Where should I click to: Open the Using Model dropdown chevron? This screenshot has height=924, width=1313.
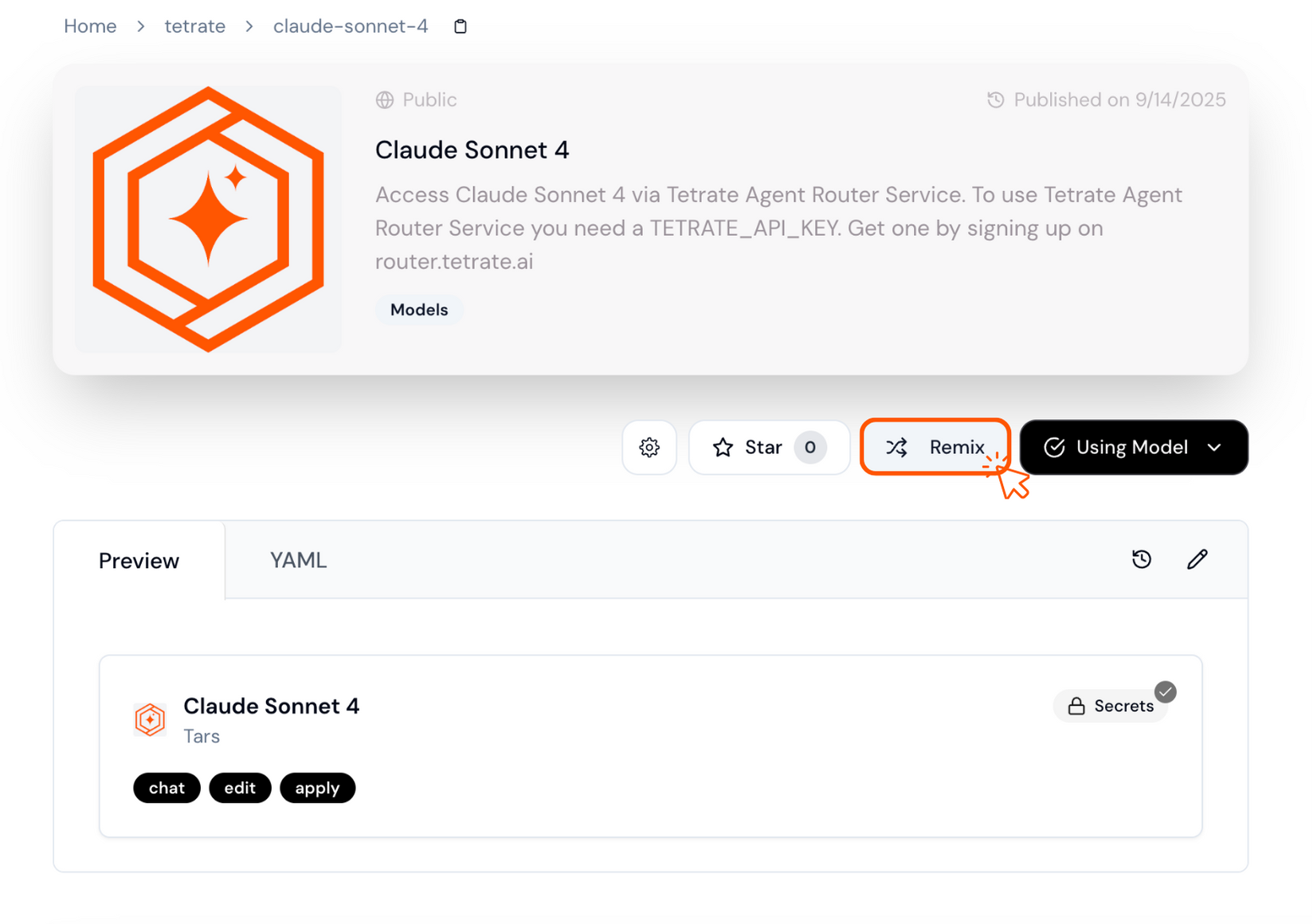(1214, 448)
